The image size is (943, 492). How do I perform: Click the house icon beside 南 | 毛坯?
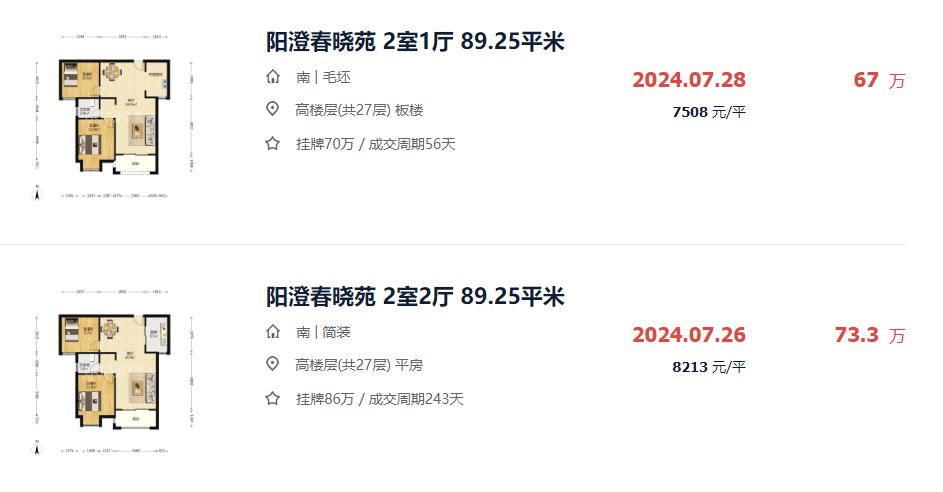272,77
